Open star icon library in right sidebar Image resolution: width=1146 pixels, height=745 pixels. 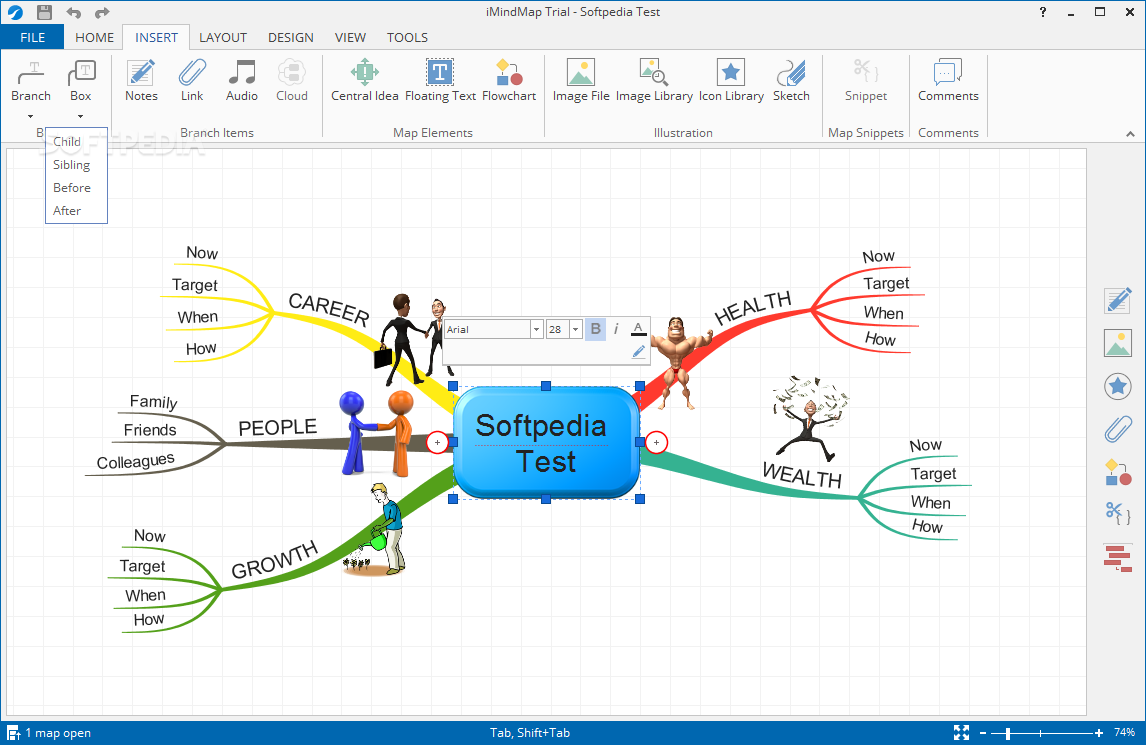click(x=1117, y=386)
